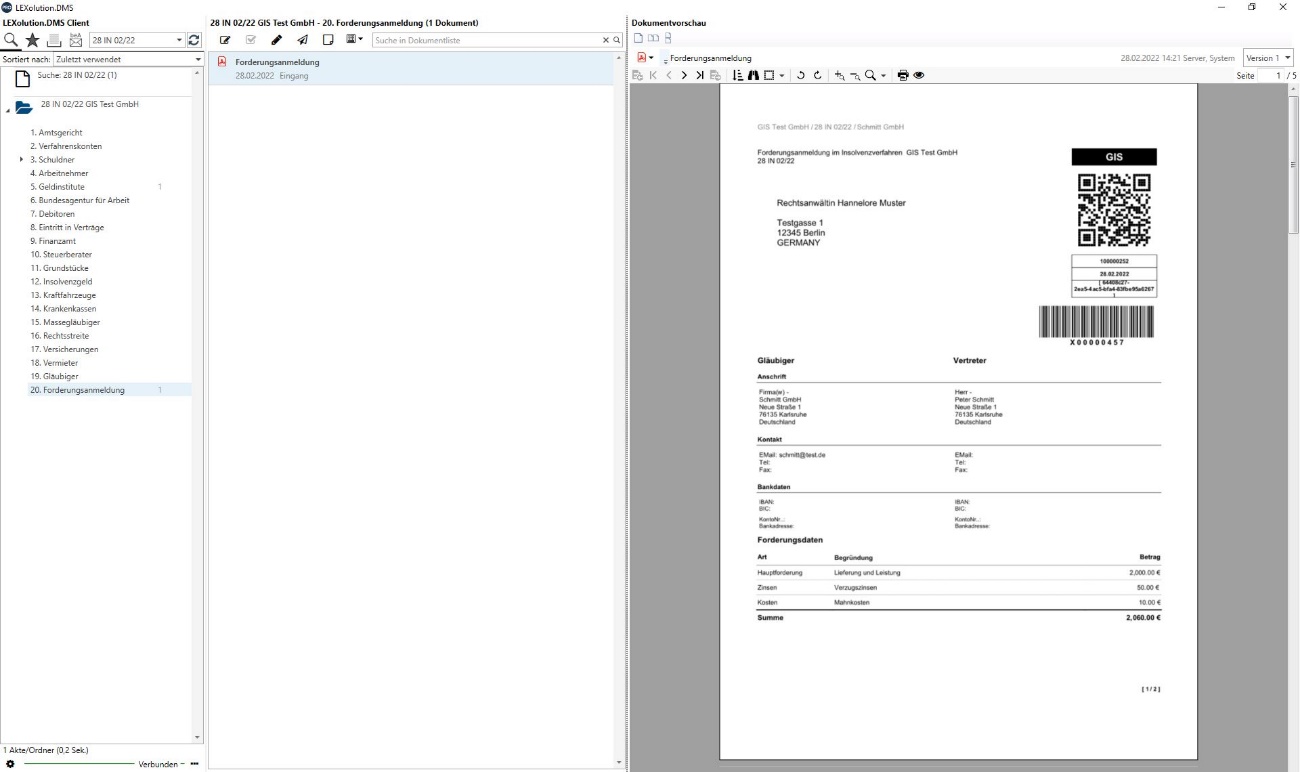Click the search magnifier in document list field
1300x772 pixels.
616,40
